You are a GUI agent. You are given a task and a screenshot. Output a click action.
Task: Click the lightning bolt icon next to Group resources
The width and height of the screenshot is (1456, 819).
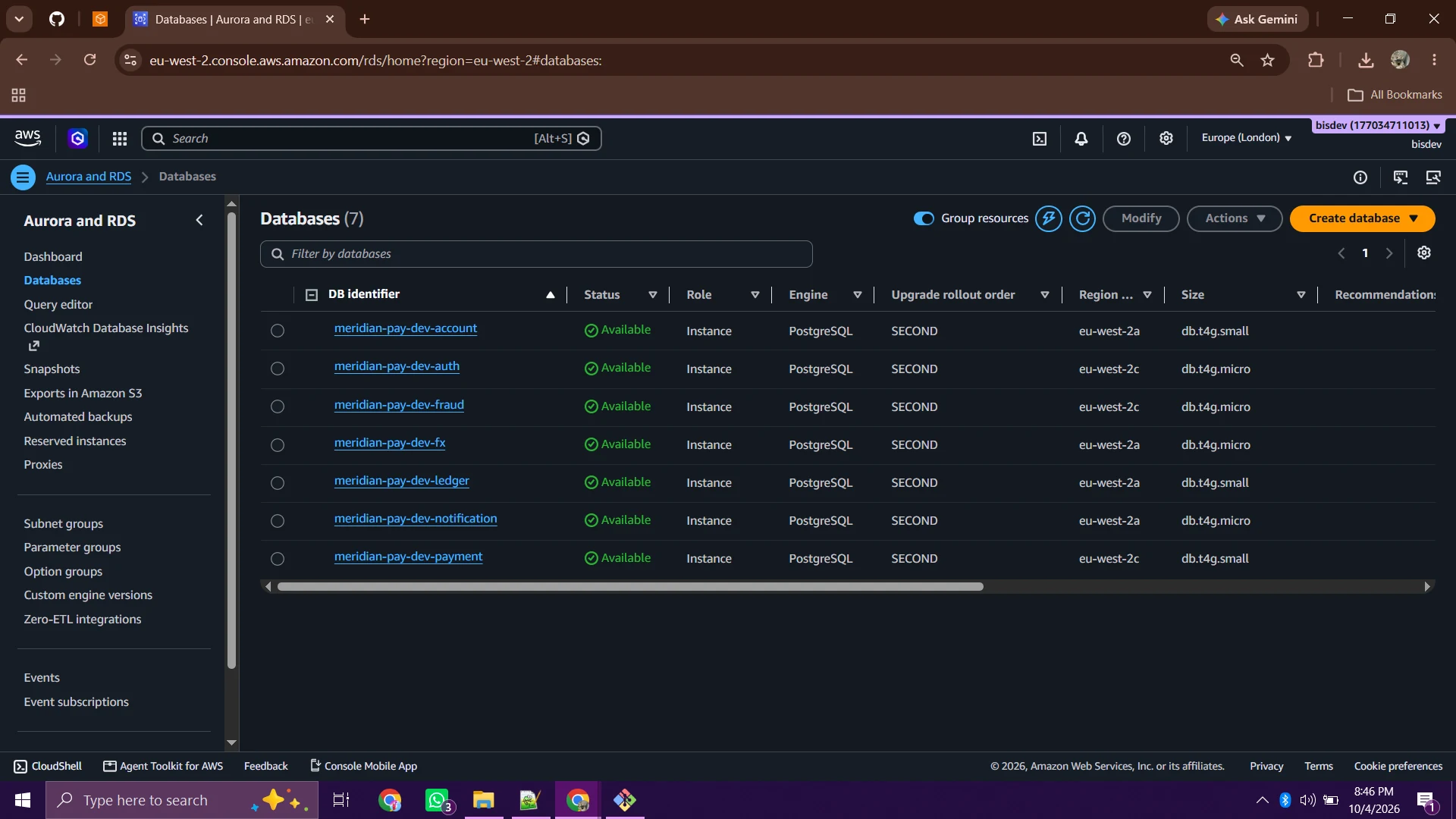pos(1049,218)
